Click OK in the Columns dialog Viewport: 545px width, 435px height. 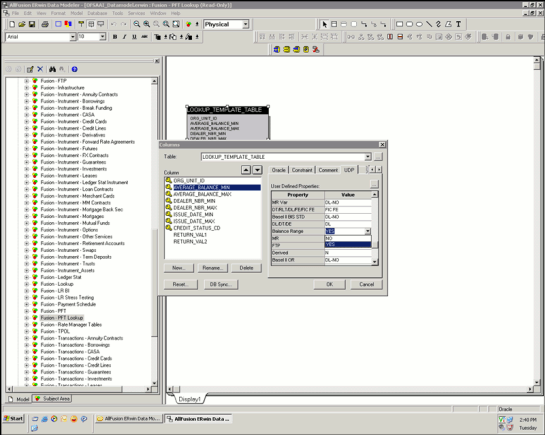[x=330, y=285]
